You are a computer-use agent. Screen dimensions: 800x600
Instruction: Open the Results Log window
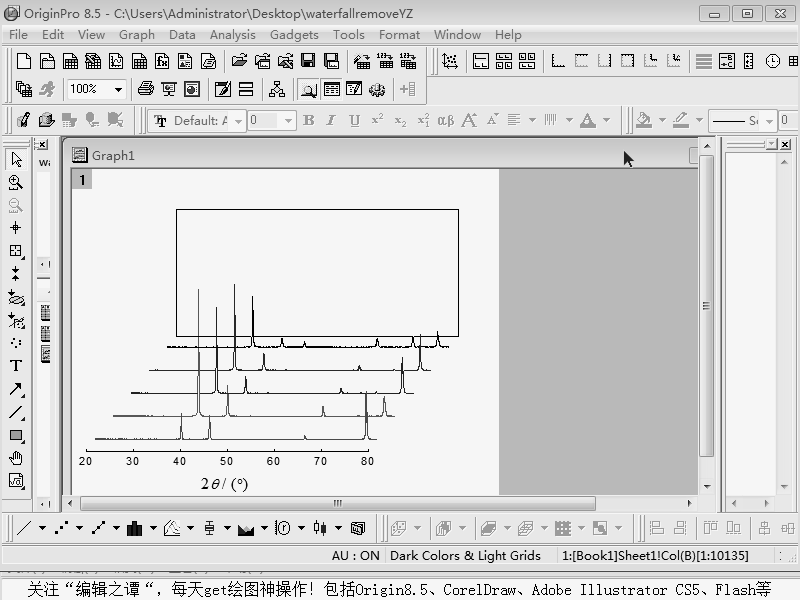point(332,89)
